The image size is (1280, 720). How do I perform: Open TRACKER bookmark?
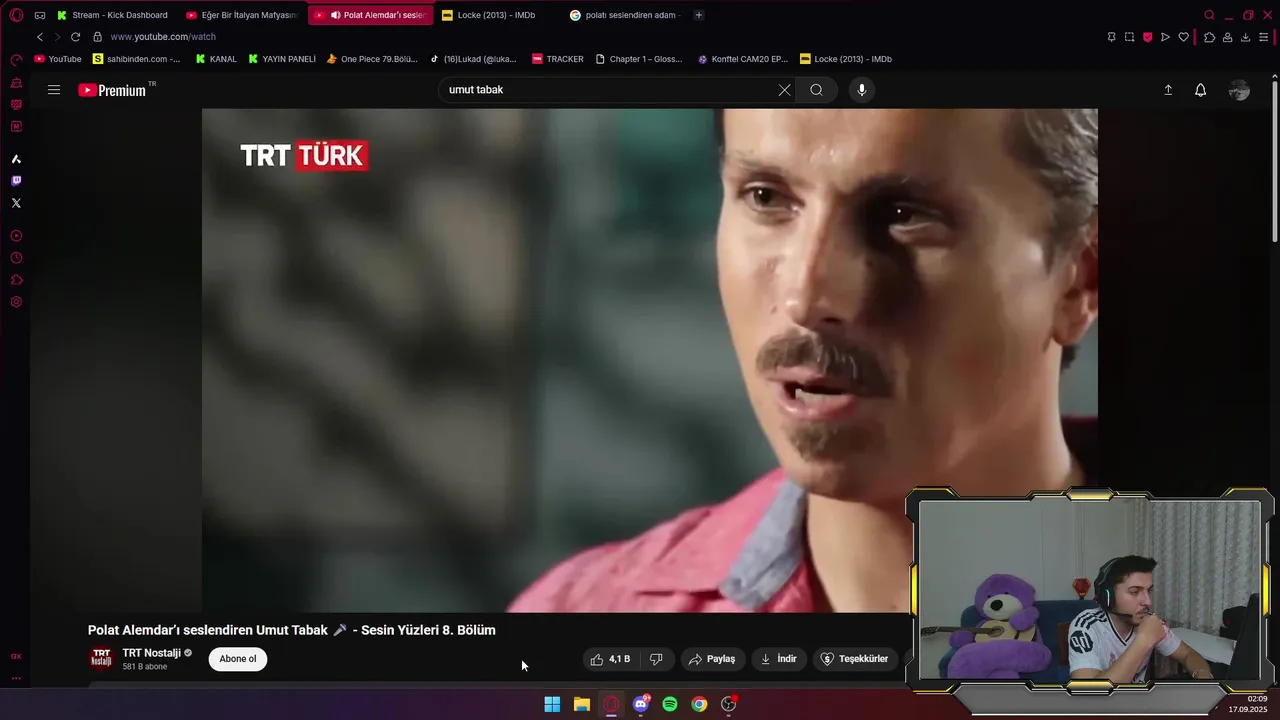[558, 59]
